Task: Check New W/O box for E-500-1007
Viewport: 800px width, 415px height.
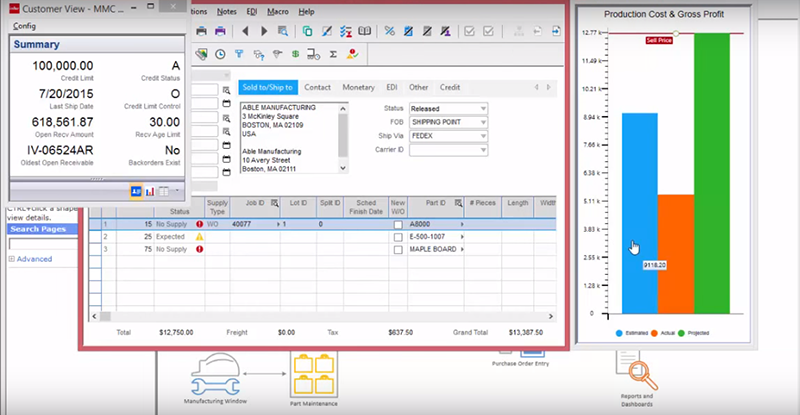Action: pos(398,237)
